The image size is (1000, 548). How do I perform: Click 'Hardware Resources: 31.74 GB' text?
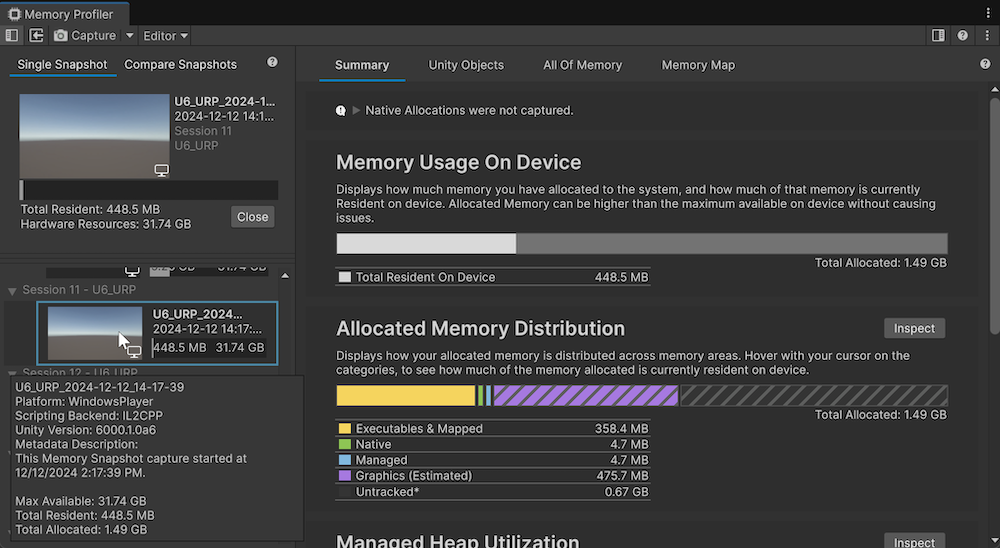(x=105, y=225)
